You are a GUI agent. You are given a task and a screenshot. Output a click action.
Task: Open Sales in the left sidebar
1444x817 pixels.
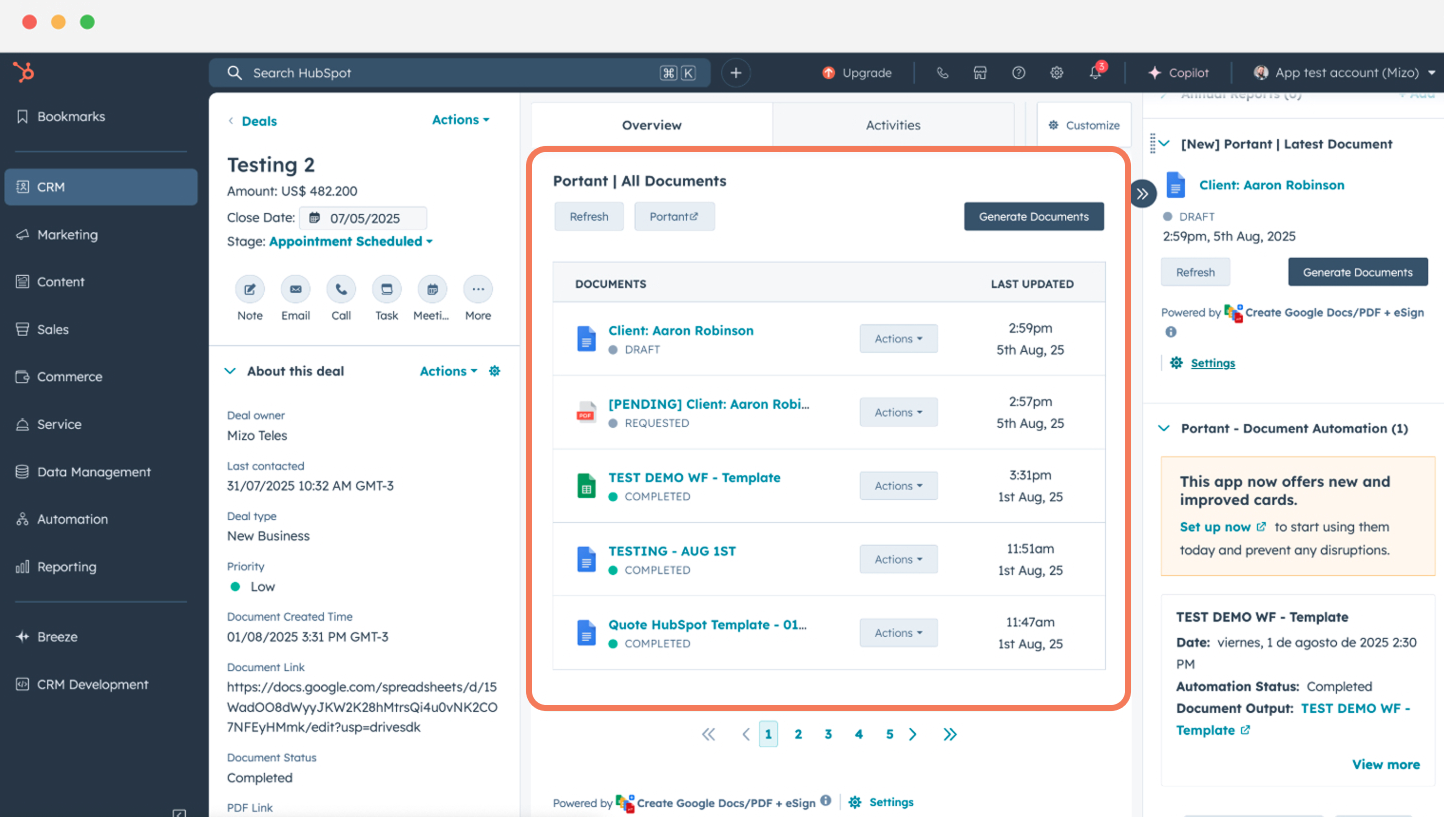53,329
